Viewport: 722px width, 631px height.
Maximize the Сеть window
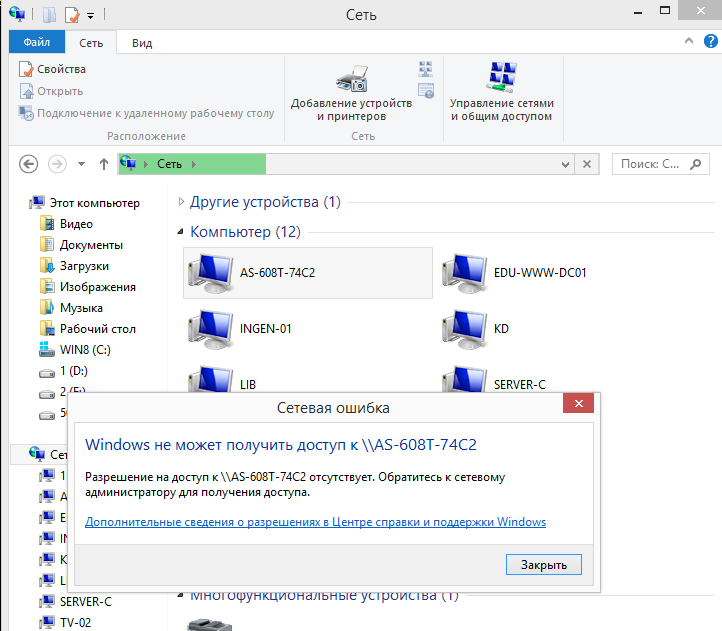[x=665, y=11]
